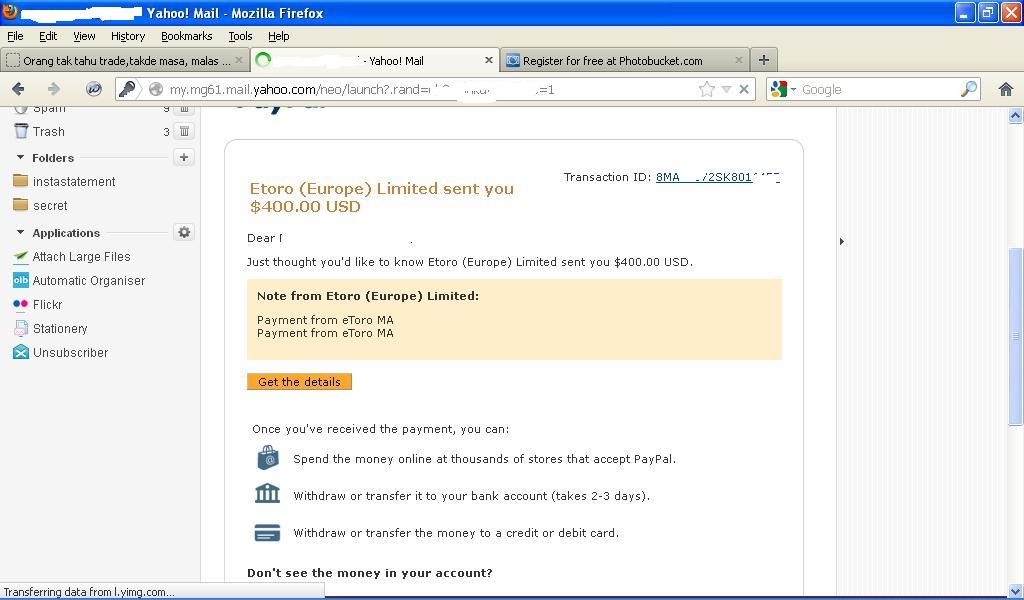The height and width of the screenshot is (600, 1024).
Task: Collapse the Applications section
Action: 20,232
